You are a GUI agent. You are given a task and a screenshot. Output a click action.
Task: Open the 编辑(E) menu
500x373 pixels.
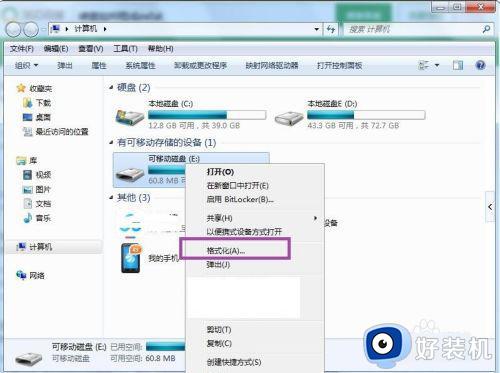click(x=56, y=49)
